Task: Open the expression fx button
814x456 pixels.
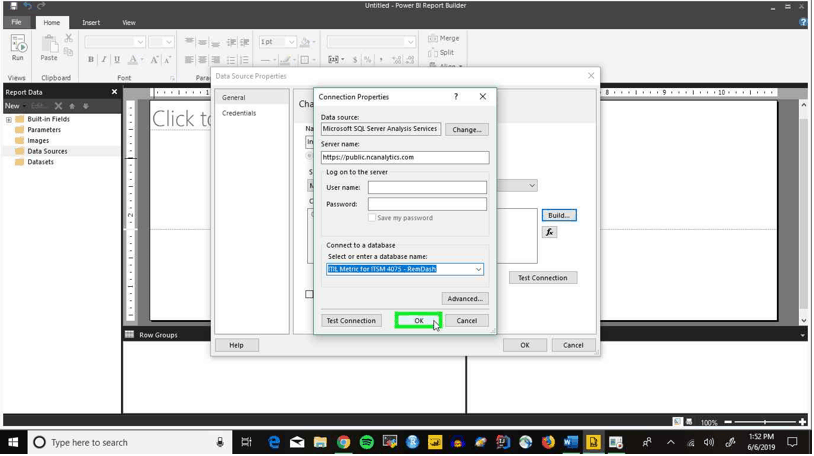Action: pos(549,232)
